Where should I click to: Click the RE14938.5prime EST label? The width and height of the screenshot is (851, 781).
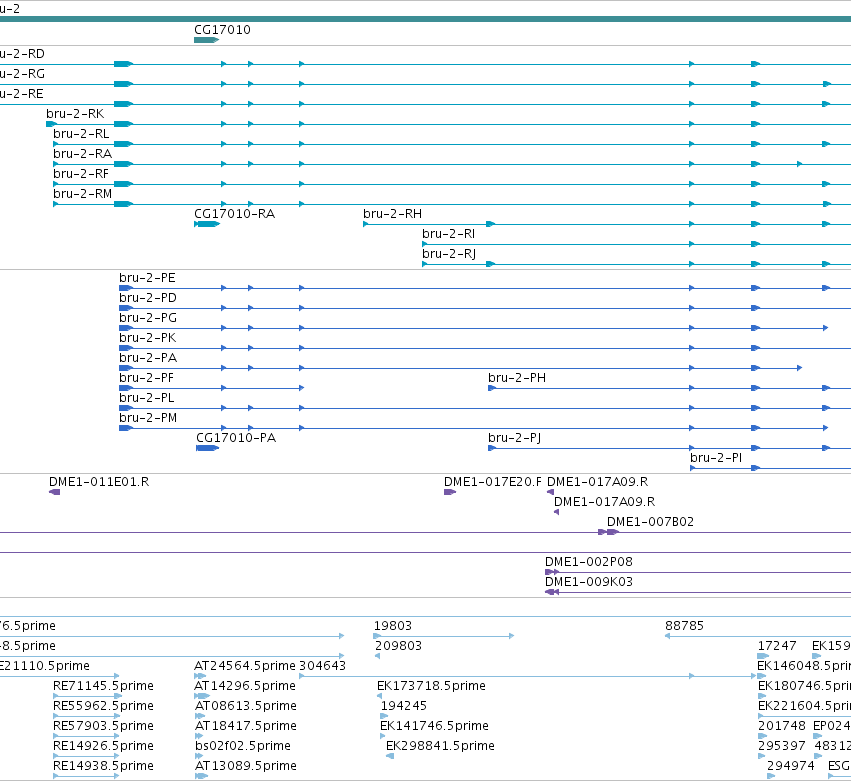coord(103,766)
